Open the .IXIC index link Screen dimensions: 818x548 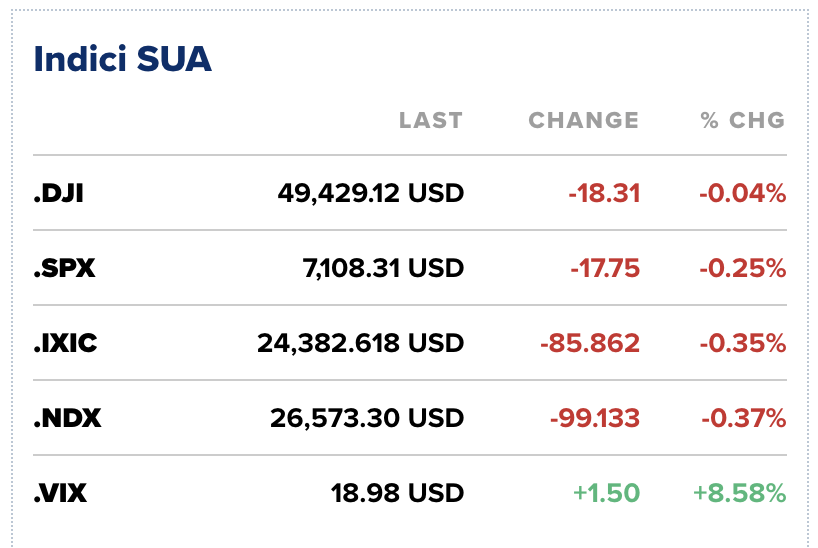[x=65, y=343]
